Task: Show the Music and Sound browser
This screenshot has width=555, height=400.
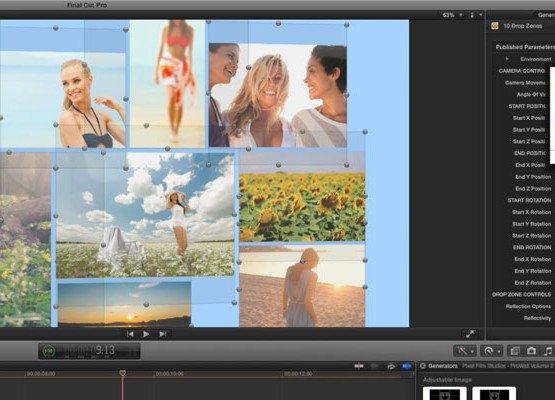Action: 548,351
